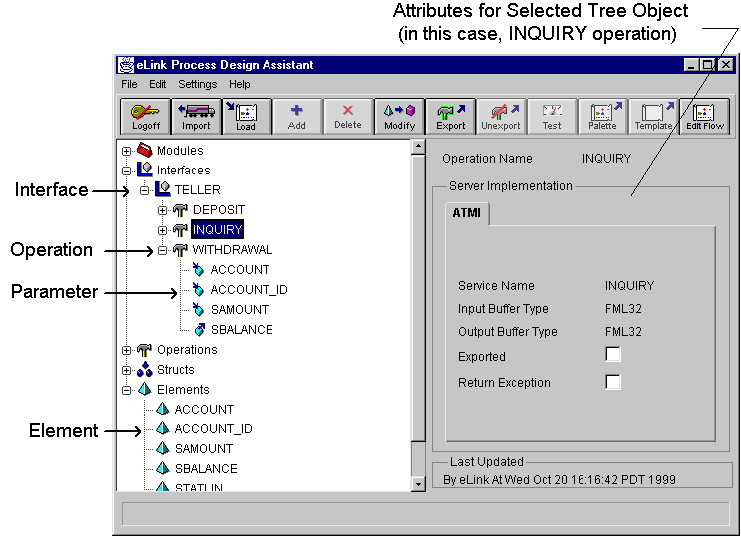Screen dimensions: 741x537
Task: Click the Test toolbar button
Action: pos(552,117)
